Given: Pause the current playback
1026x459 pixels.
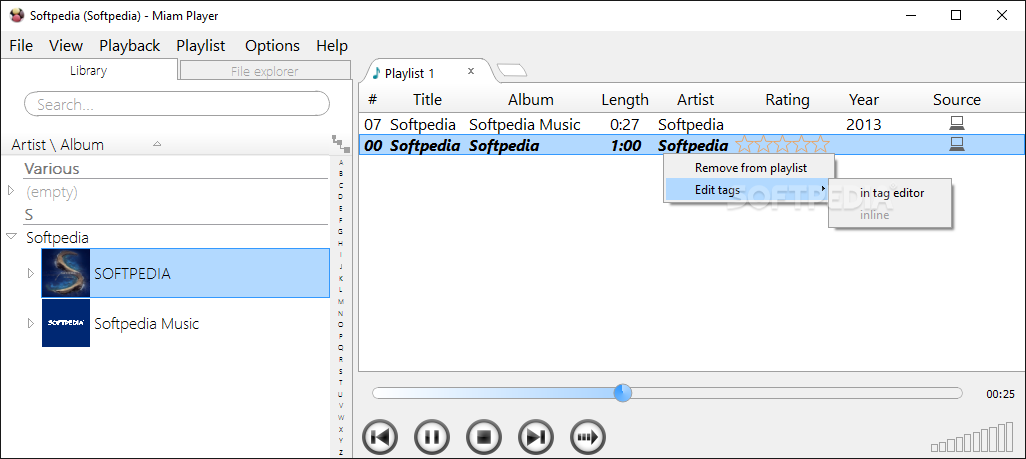Looking at the screenshot, I should click(x=432, y=437).
